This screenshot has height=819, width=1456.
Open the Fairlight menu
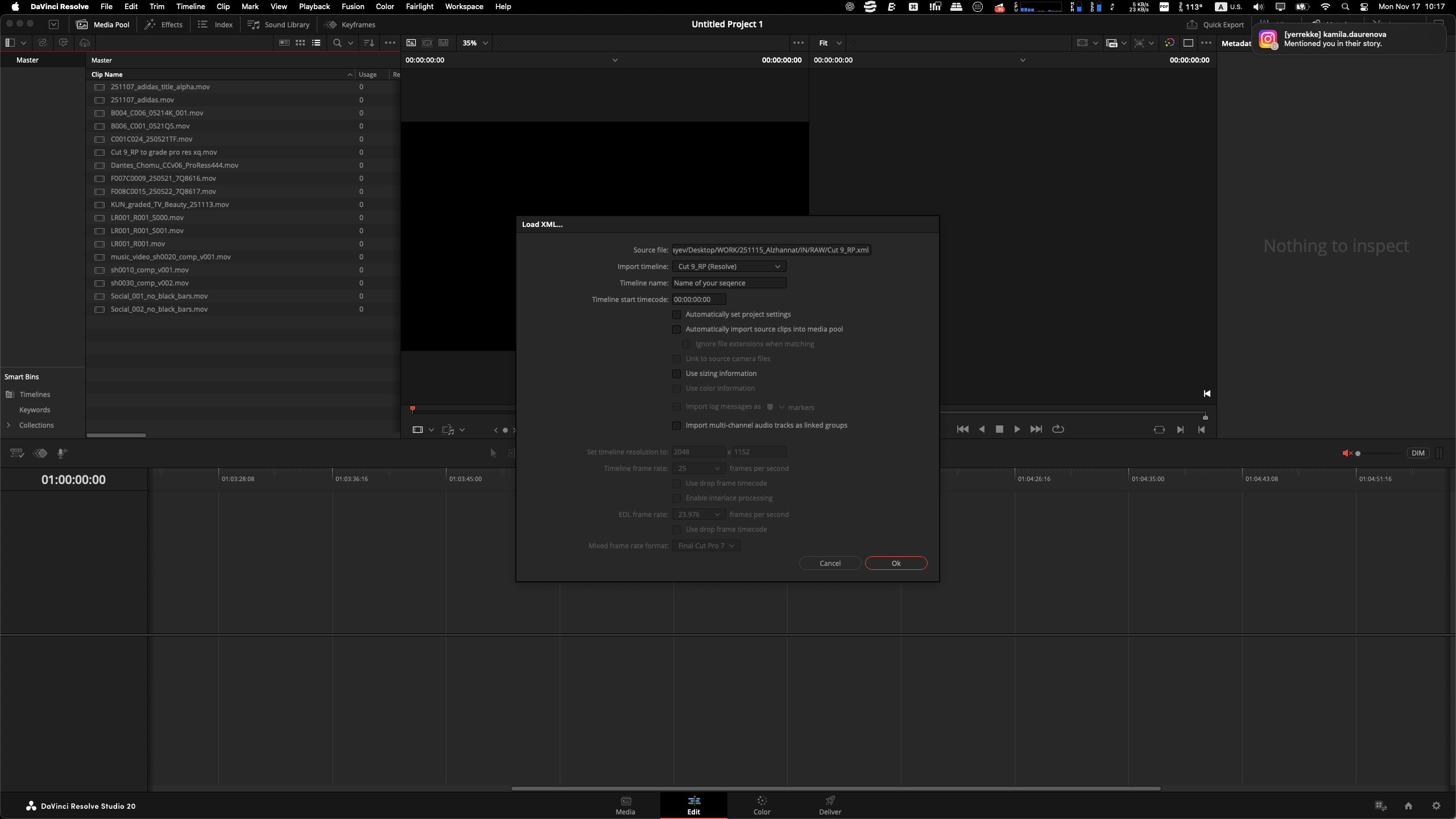(419, 6)
